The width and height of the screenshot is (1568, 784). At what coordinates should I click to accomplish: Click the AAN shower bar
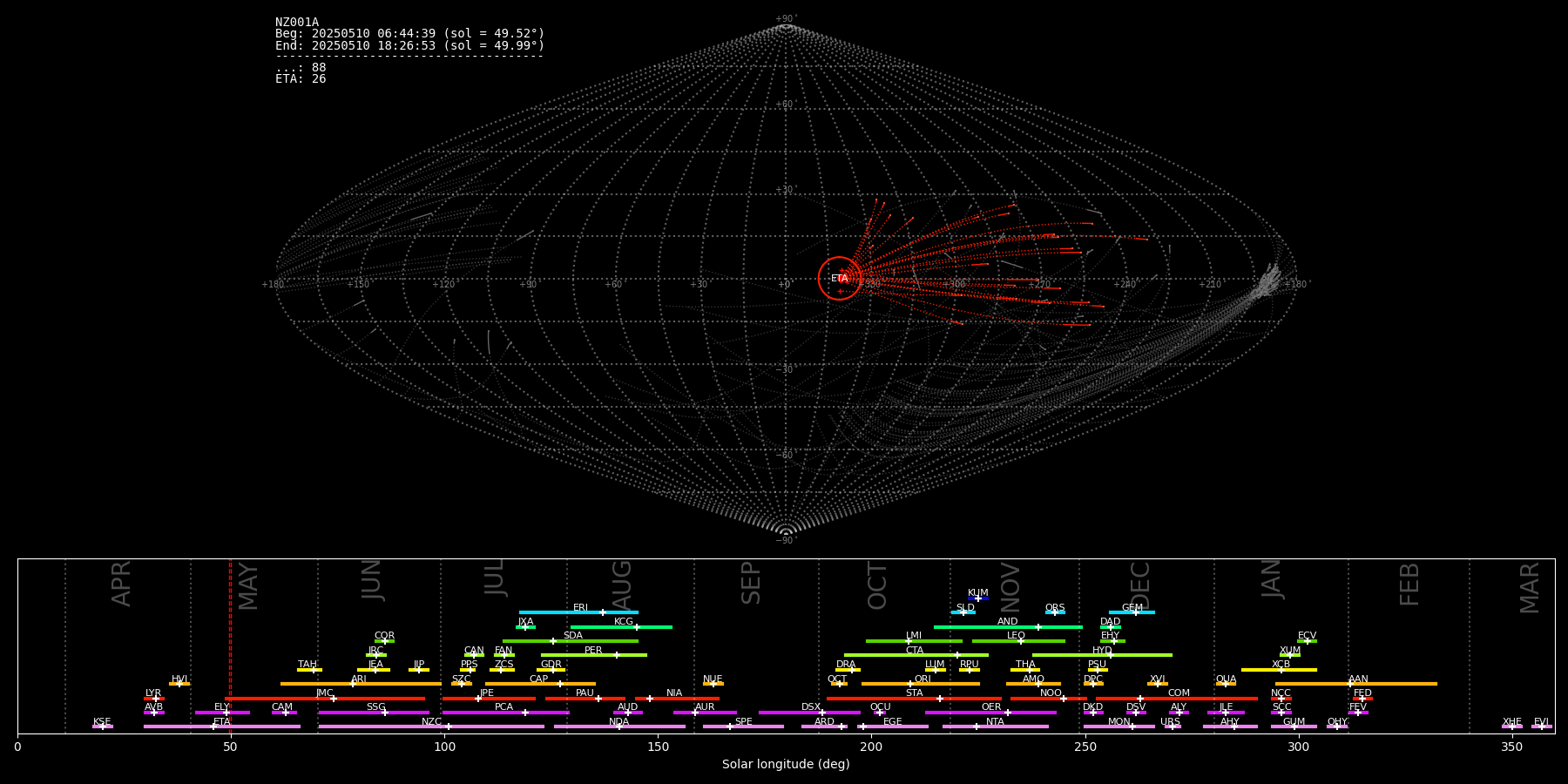pyautogui.click(x=1356, y=684)
